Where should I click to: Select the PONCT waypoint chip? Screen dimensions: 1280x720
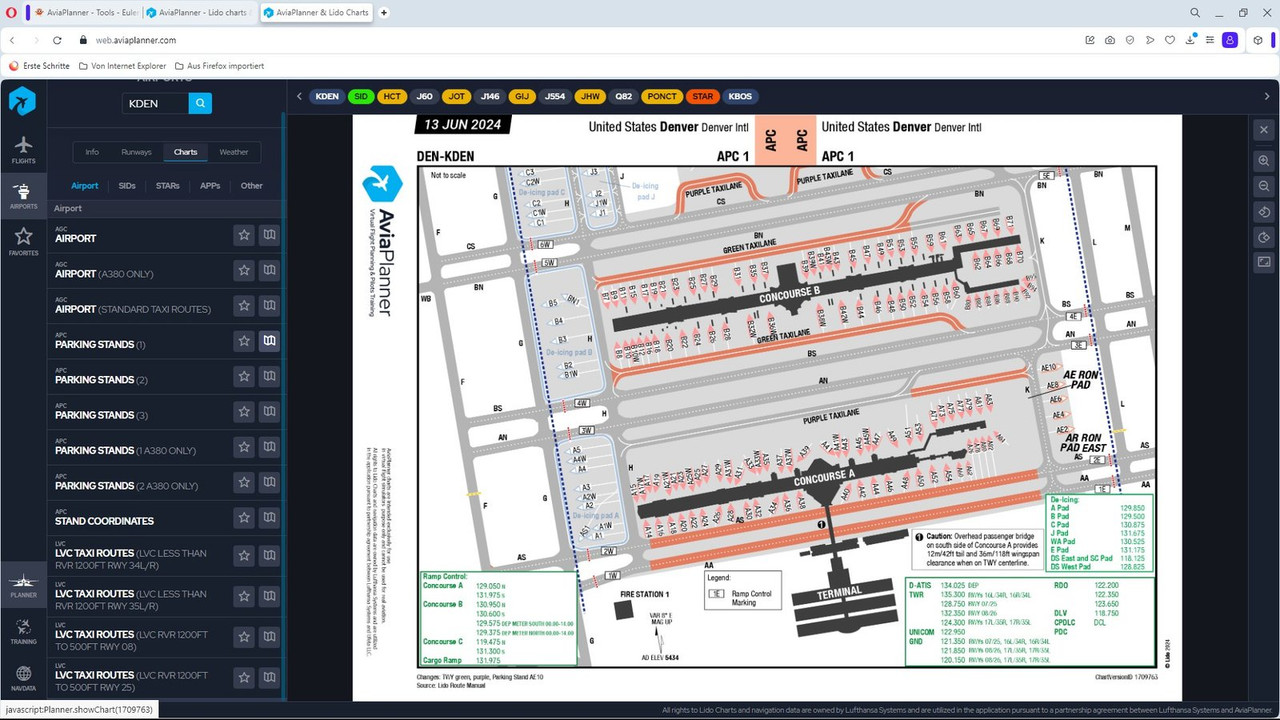tap(662, 97)
